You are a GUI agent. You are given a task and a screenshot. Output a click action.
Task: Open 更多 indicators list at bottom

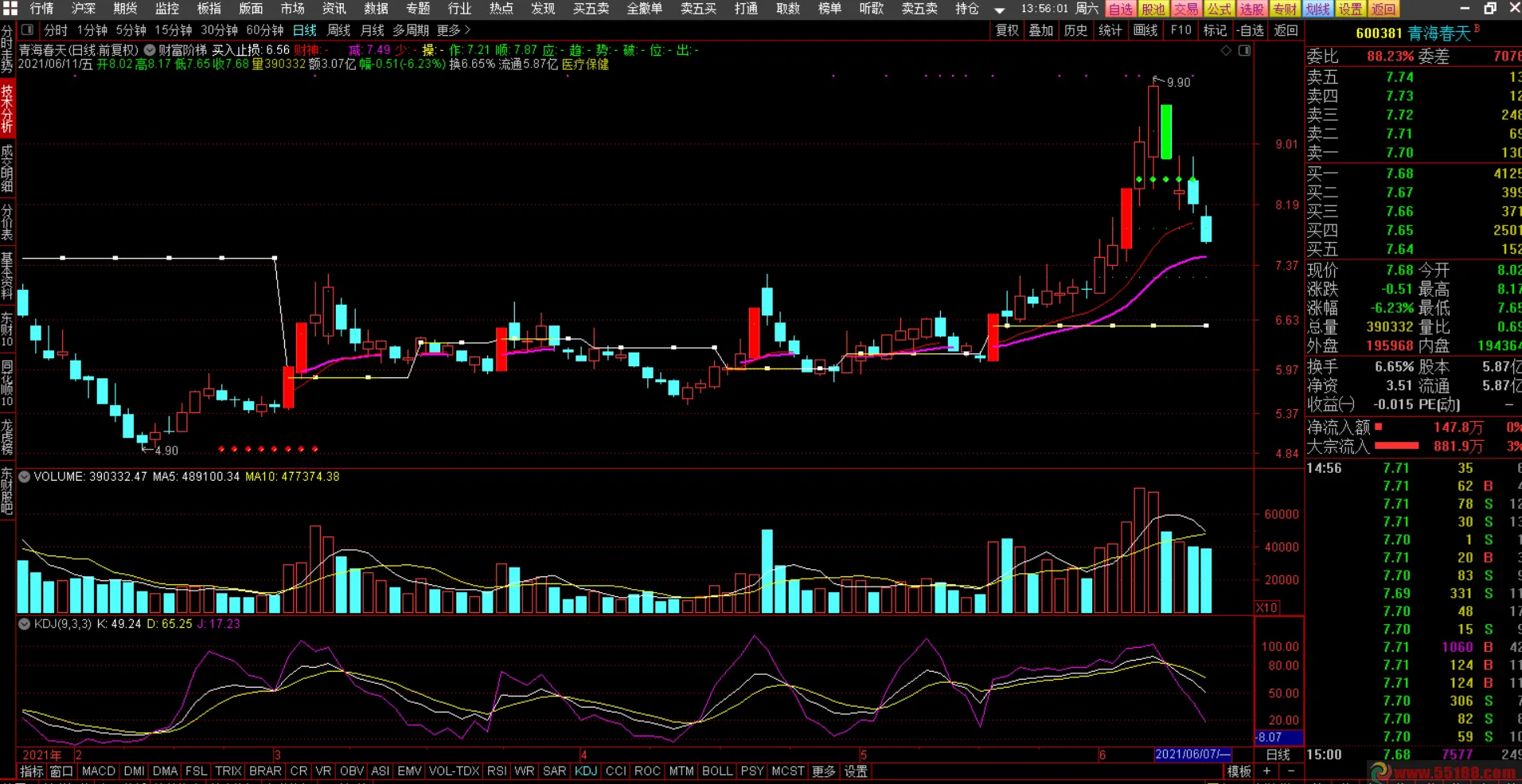tap(824, 771)
